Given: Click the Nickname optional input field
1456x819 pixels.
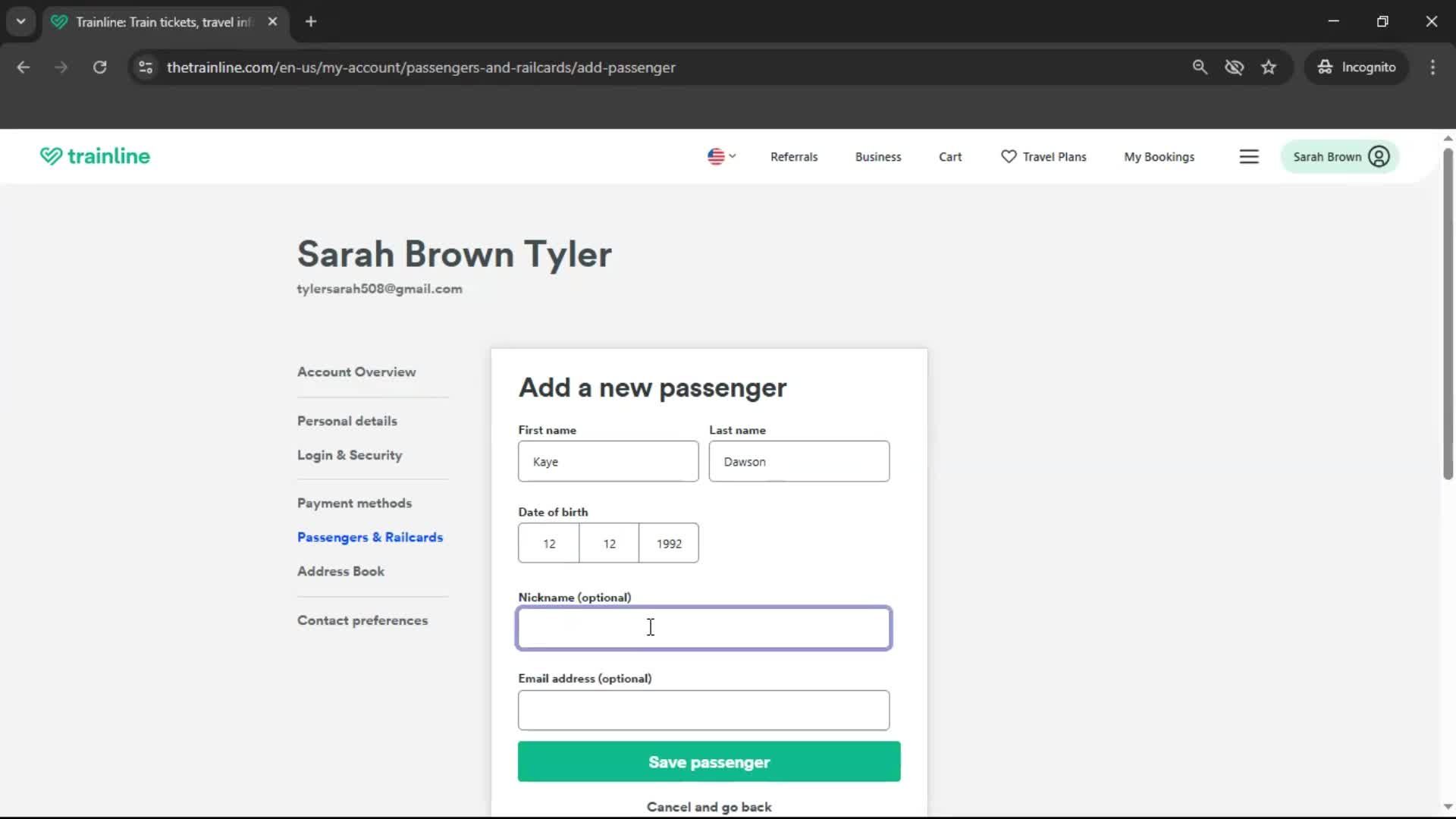Looking at the screenshot, I should pos(704,628).
